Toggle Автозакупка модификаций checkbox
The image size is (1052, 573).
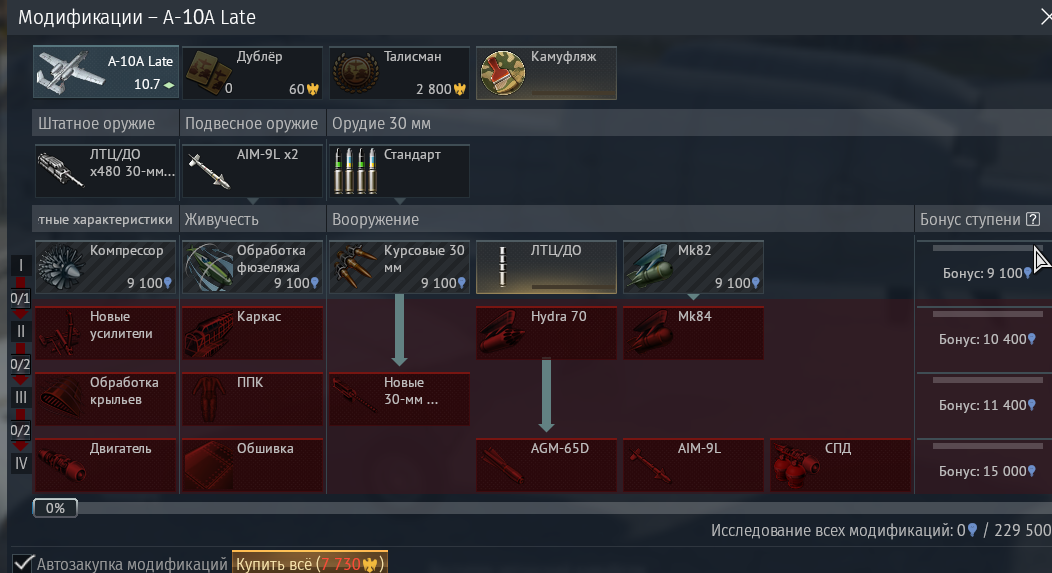tap(23, 564)
